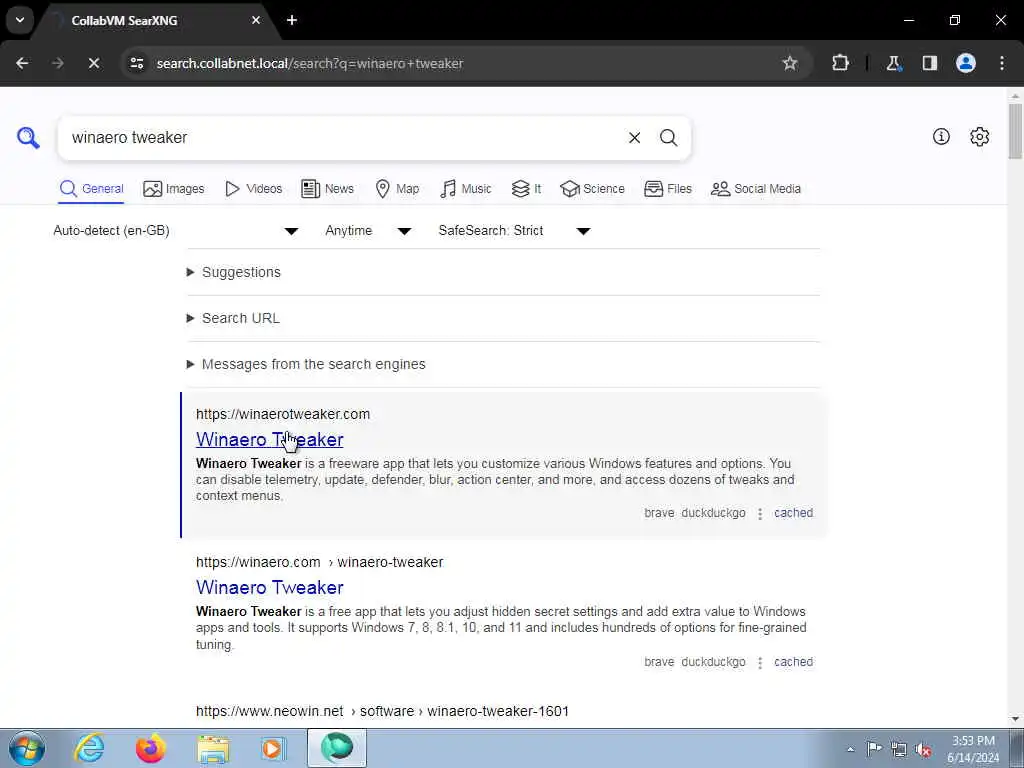
Task: Open the Extensions puzzle icon
Action: (840, 63)
